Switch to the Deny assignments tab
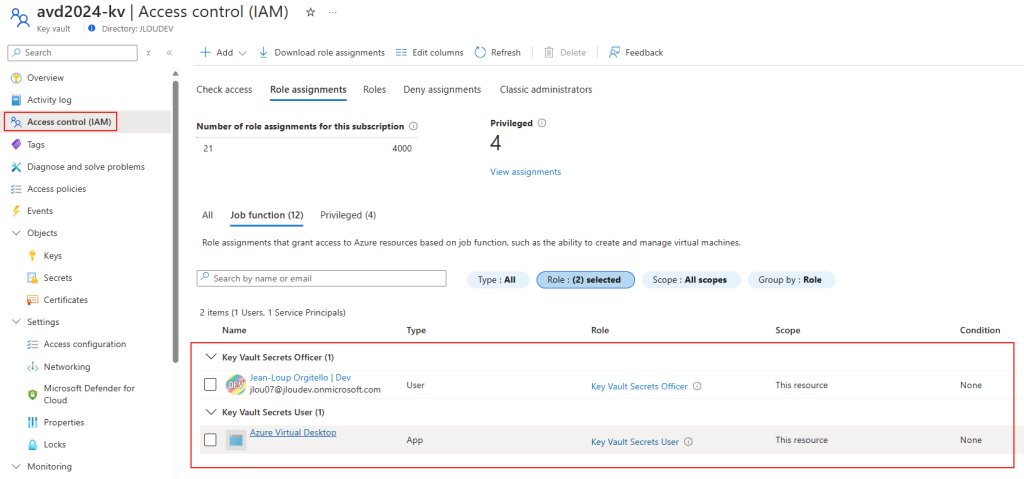The image size is (1024, 479). point(442,90)
